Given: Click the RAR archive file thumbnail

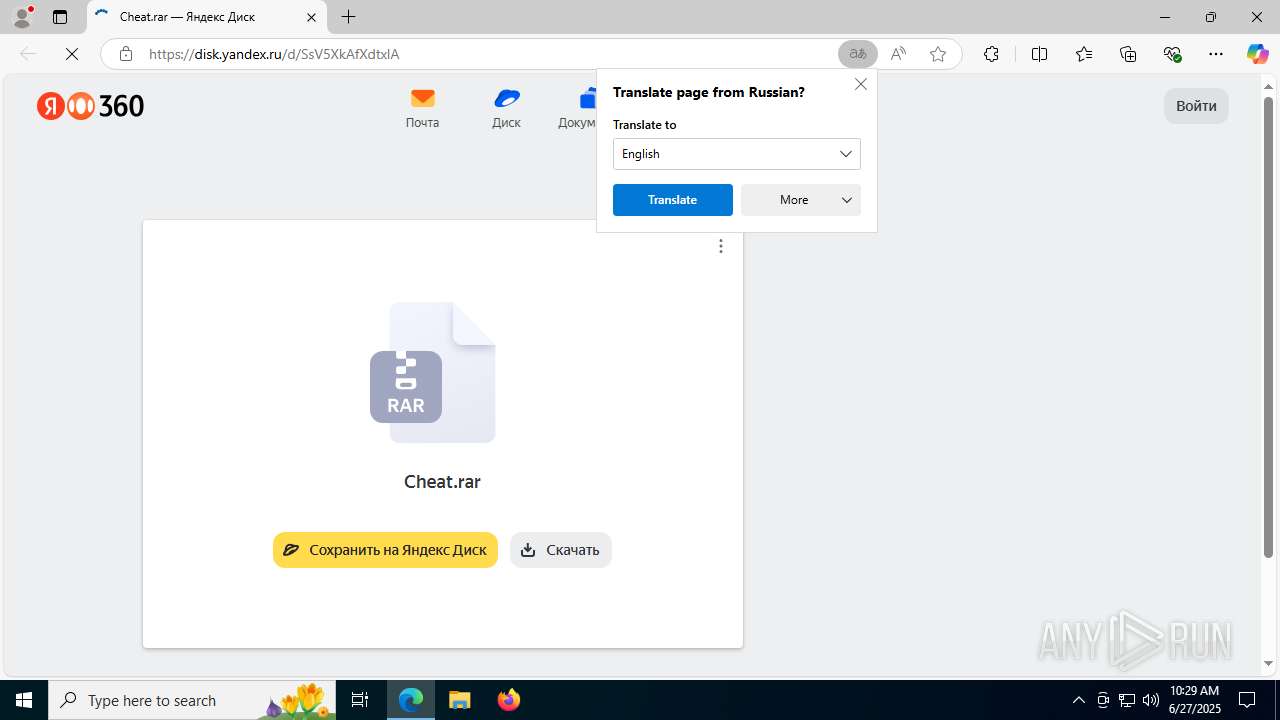Looking at the screenshot, I should (433, 372).
